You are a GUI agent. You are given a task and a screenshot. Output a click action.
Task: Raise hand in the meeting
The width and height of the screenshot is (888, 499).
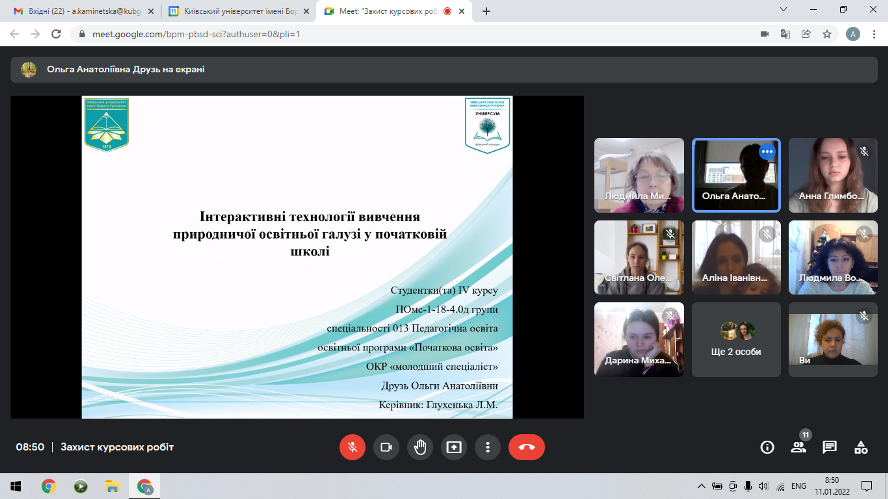[x=420, y=447]
